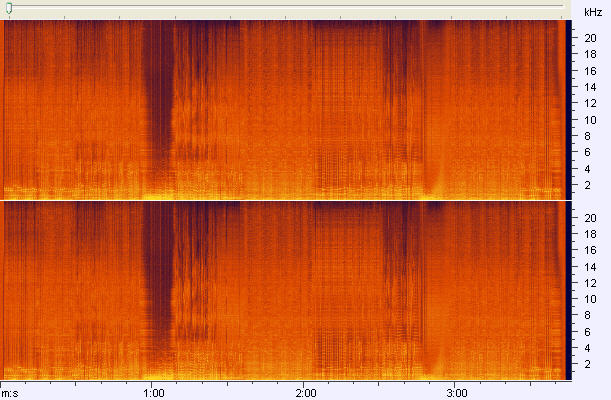Click the 12 kHz label of the bottom channel

coord(590,283)
